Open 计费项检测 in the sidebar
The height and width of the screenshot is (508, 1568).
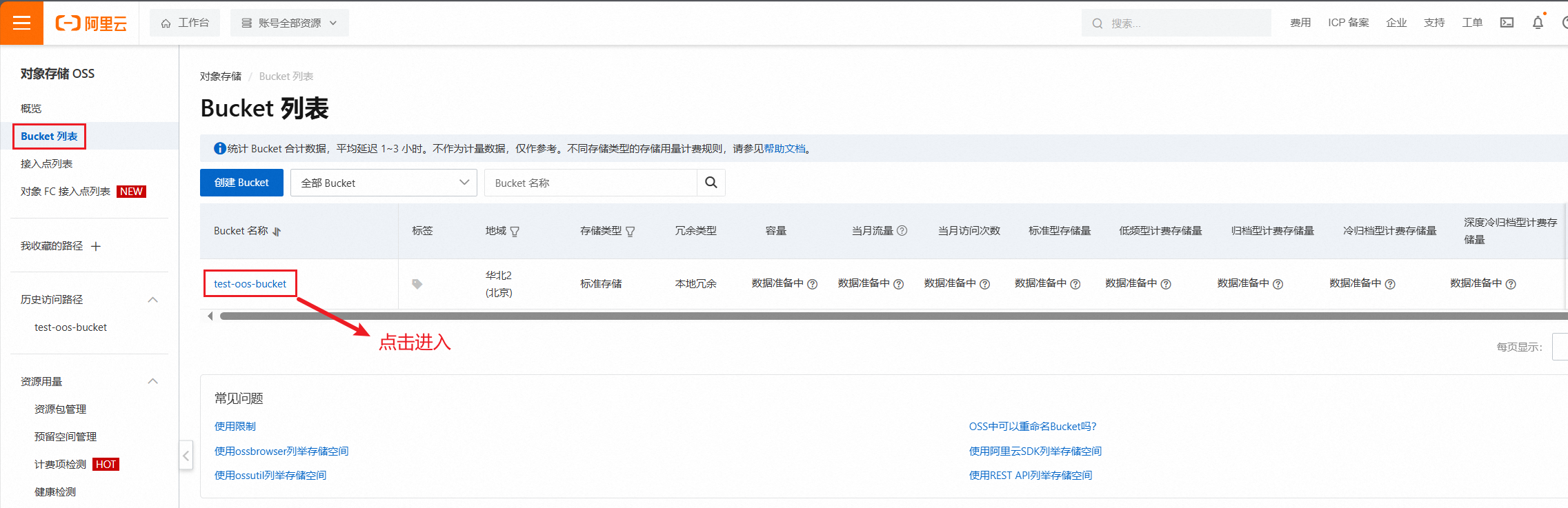click(x=60, y=464)
